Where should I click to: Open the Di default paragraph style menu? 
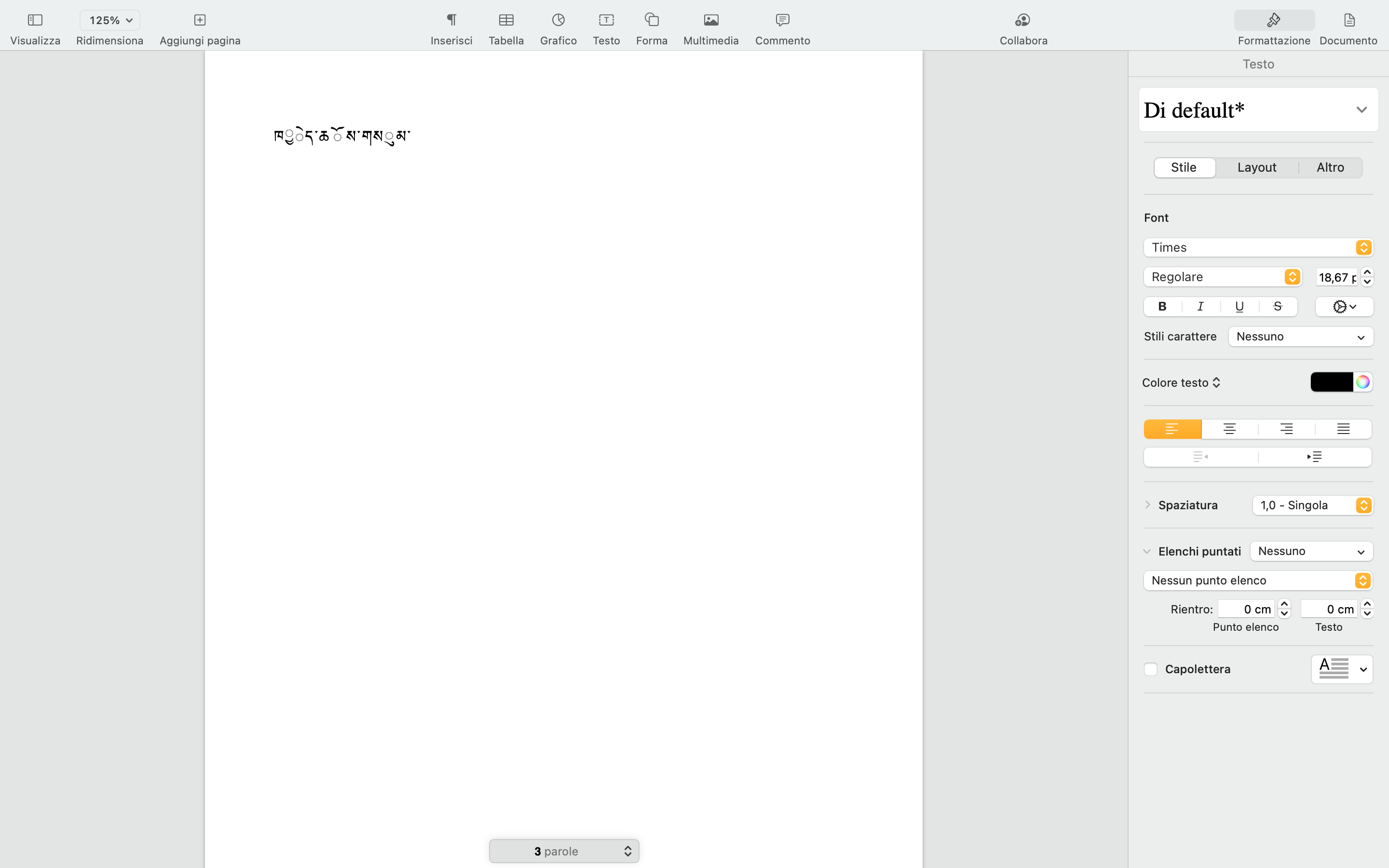pos(1257,109)
